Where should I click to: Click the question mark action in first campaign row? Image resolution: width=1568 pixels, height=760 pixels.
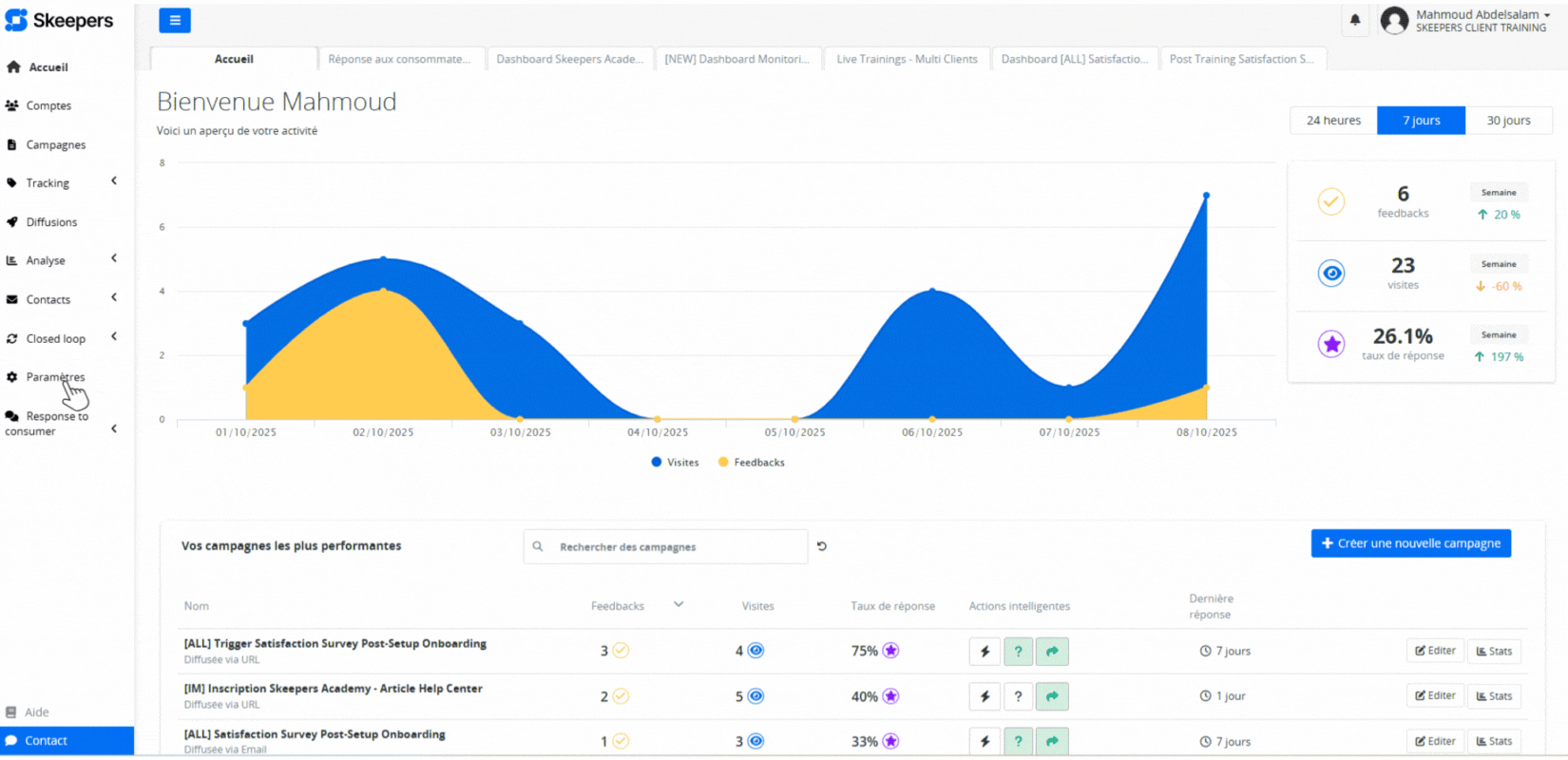coord(1018,652)
